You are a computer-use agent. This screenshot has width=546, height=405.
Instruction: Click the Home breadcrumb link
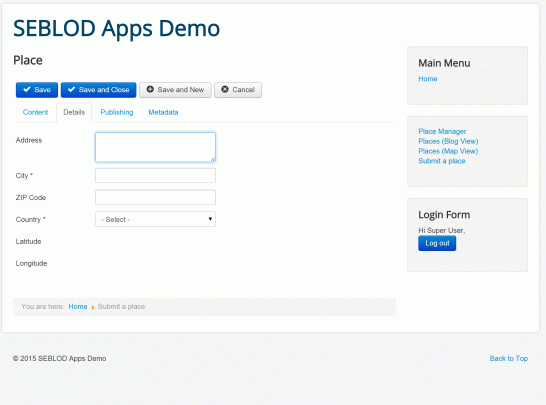[x=78, y=306]
